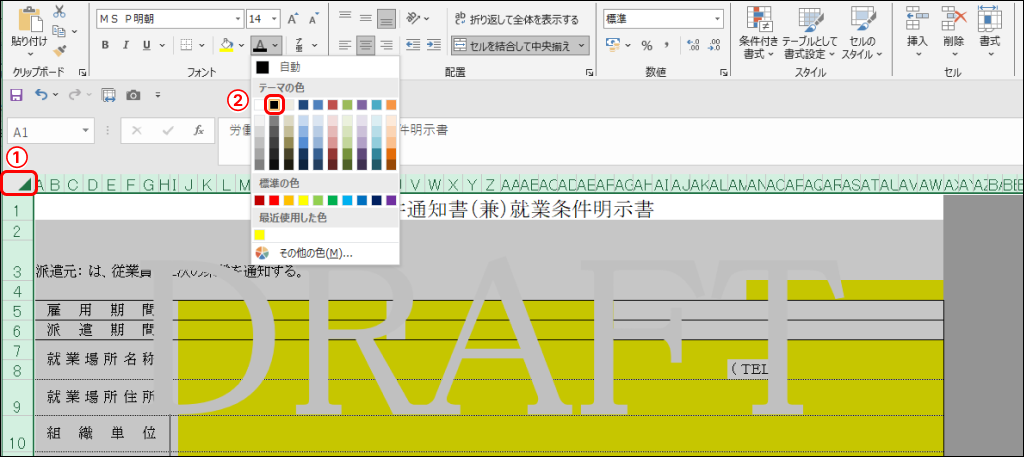Click the 書式 format cells icon
The height and width of the screenshot is (457, 1024).
click(989, 29)
